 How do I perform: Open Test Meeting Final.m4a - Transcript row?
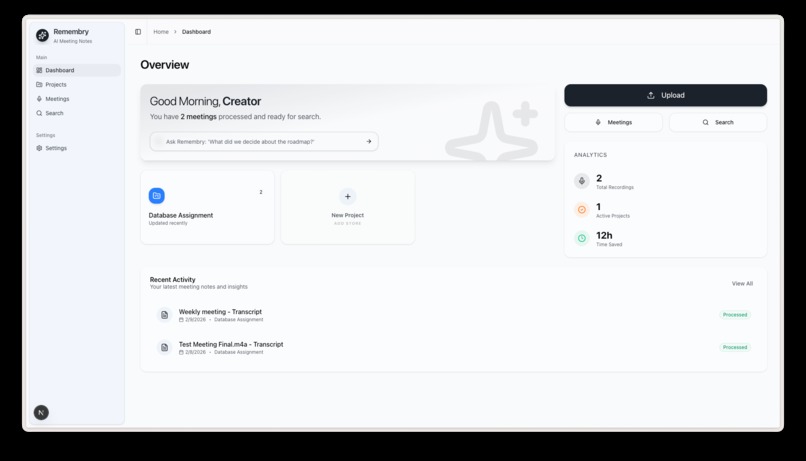[x=453, y=348]
